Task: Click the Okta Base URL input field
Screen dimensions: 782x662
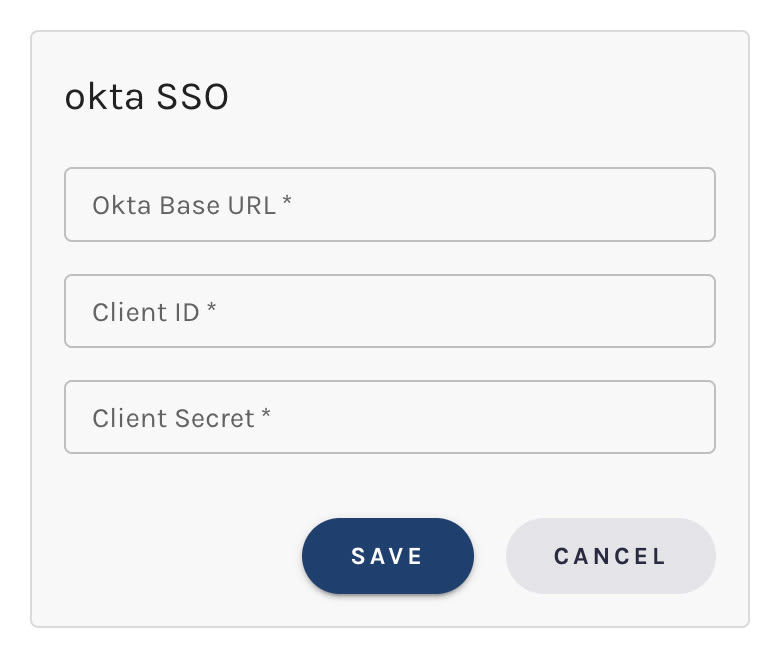Action: pyautogui.click(x=390, y=205)
